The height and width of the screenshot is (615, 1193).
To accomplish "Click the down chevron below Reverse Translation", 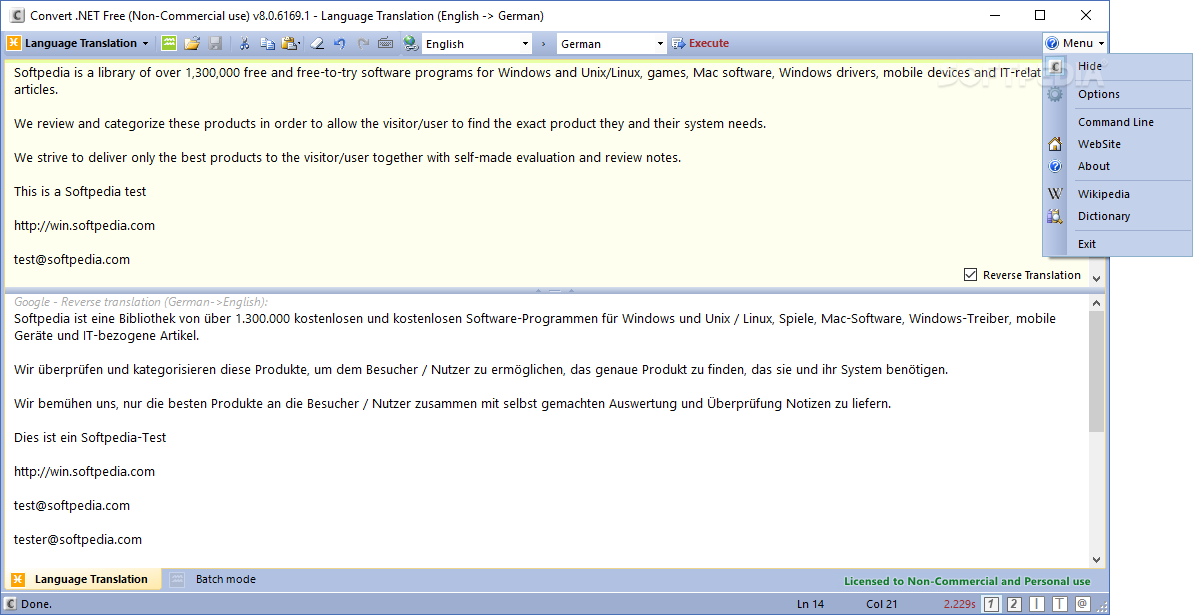I will coord(1096,279).
